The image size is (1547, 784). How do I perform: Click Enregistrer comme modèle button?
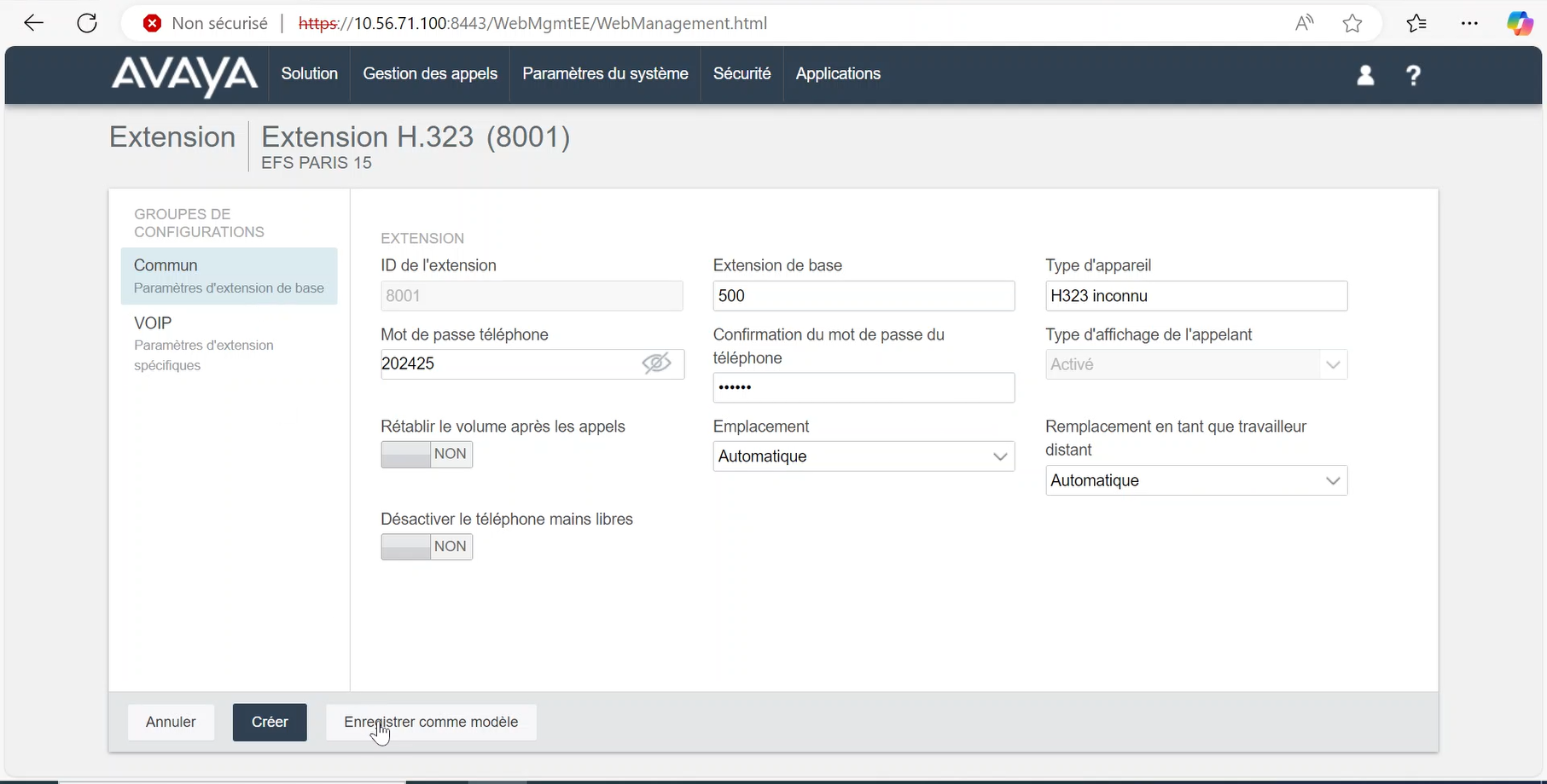(x=431, y=722)
